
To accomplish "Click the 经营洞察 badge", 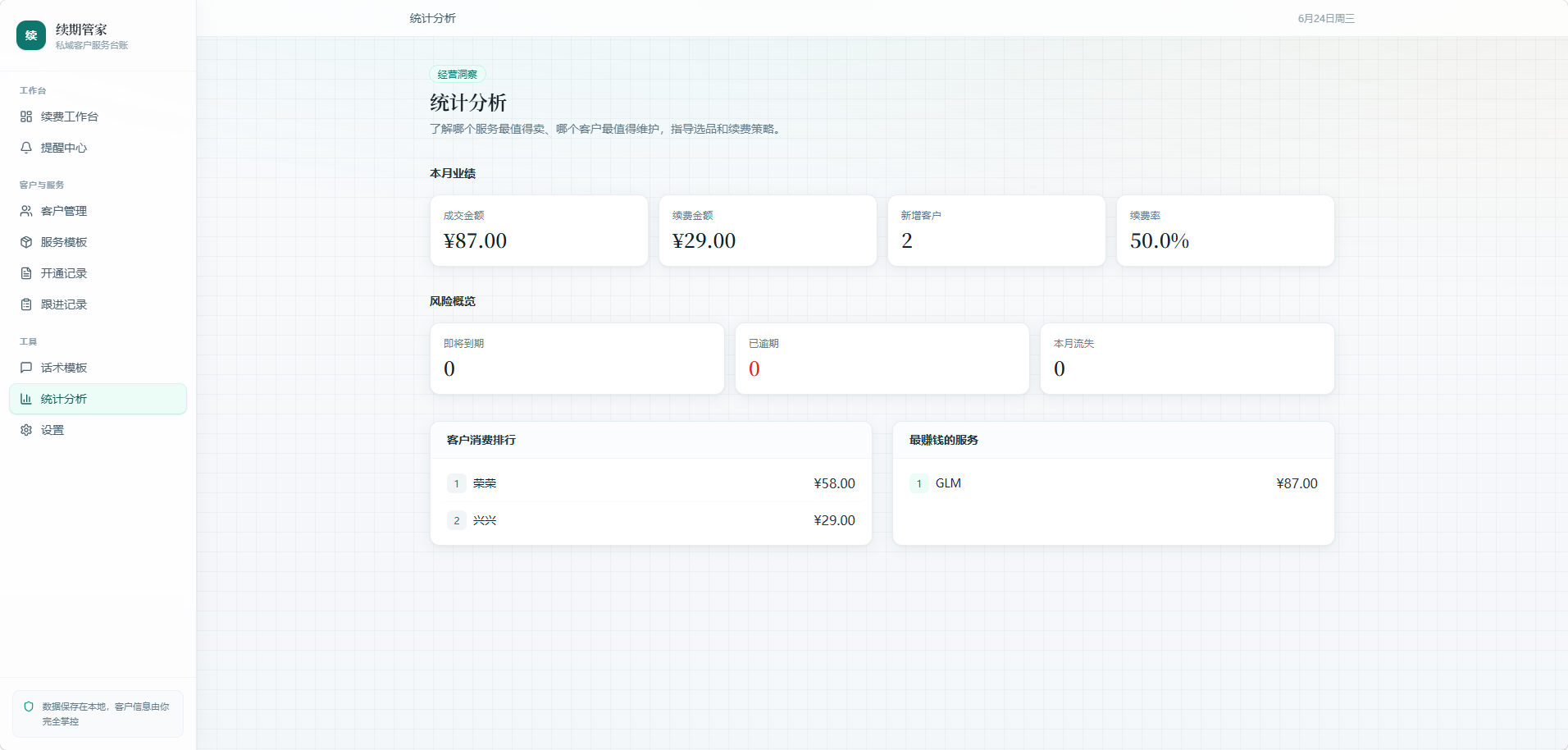I will [458, 75].
